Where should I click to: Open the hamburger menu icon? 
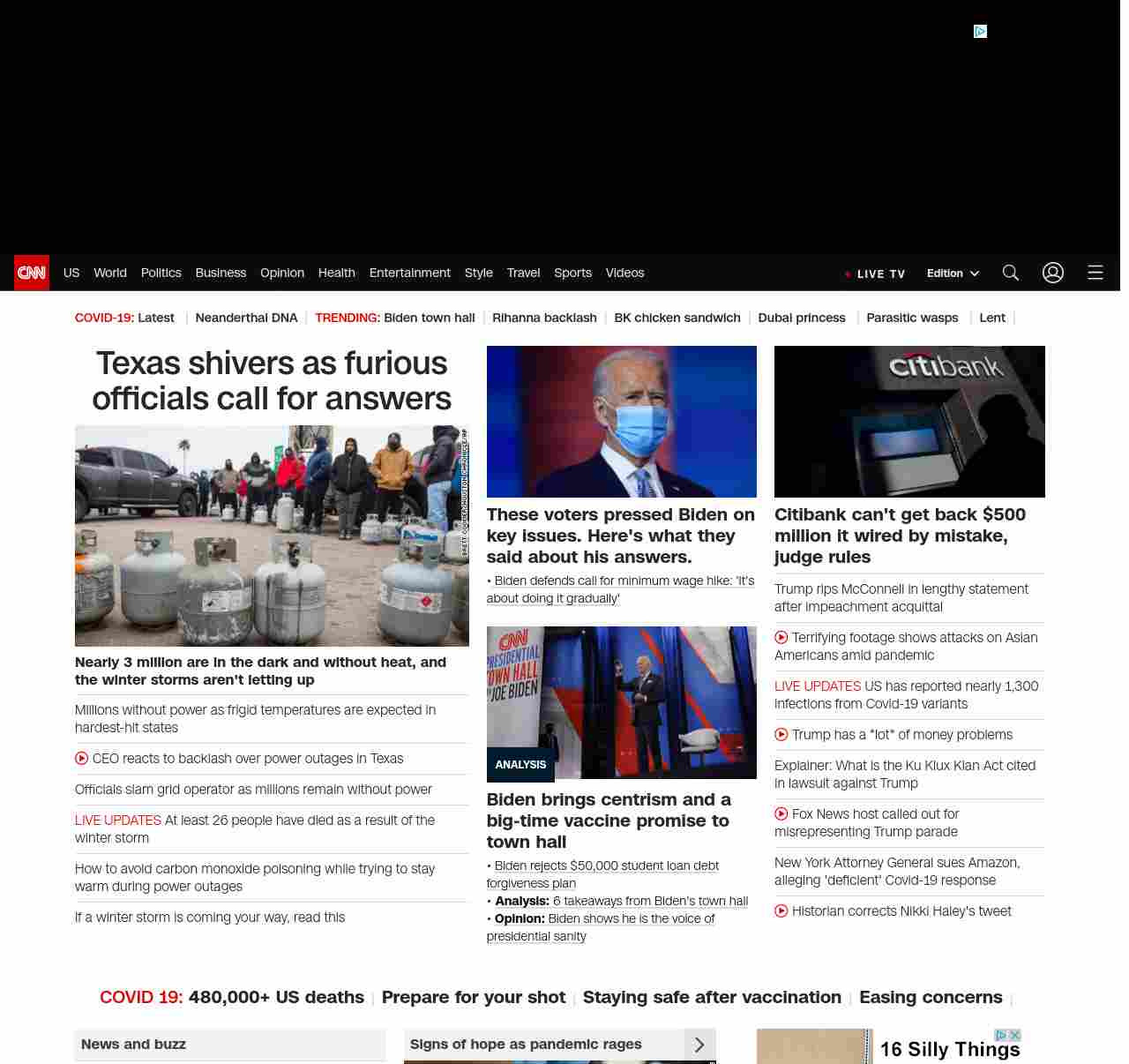tap(1095, 273)
